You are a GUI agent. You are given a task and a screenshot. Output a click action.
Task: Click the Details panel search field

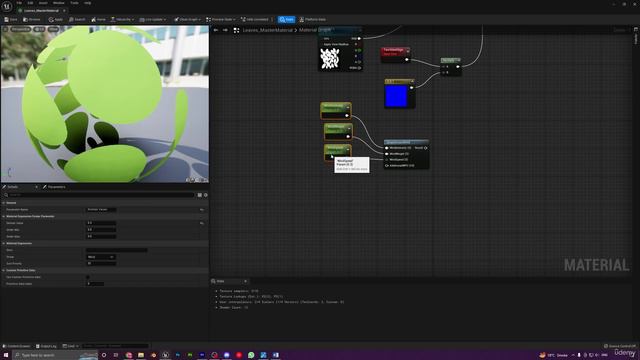pyautogui.click(x=99, y=195)
